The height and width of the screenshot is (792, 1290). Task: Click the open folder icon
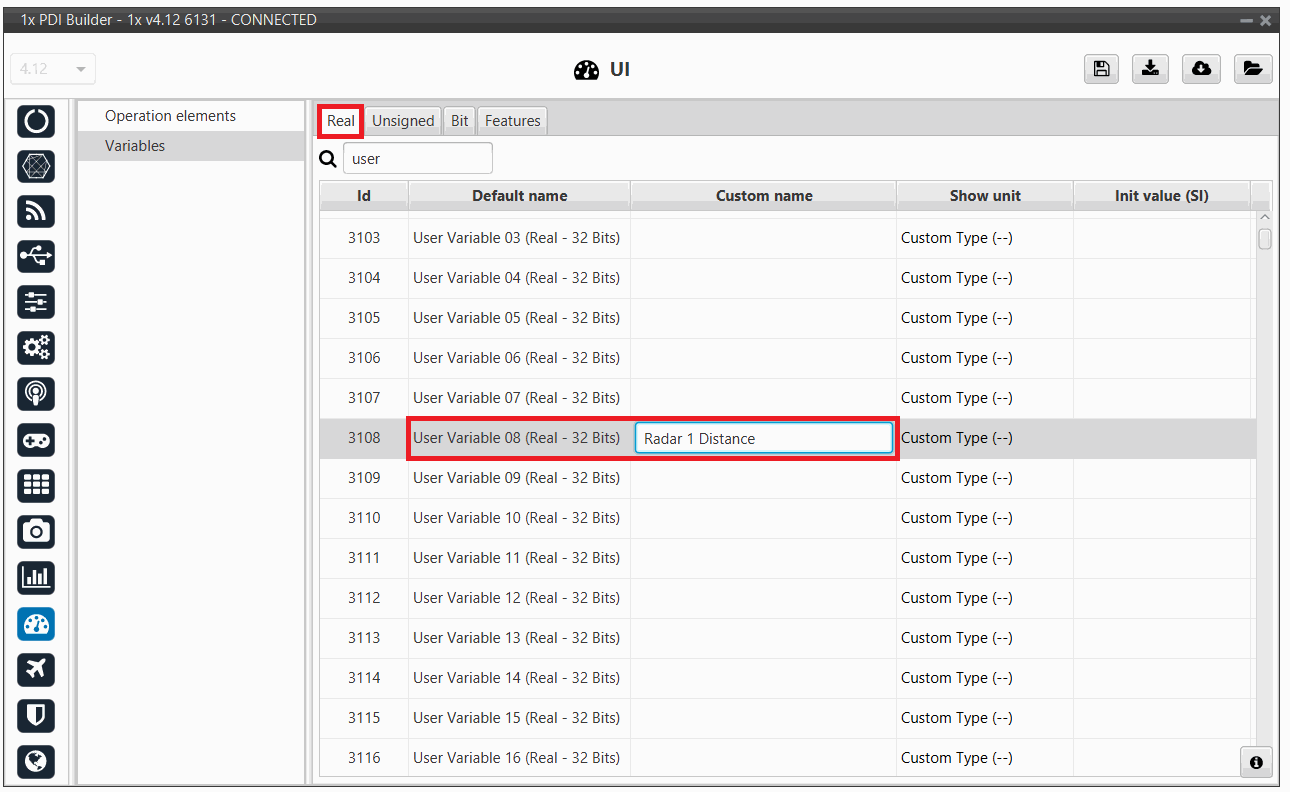(1252, 68)
